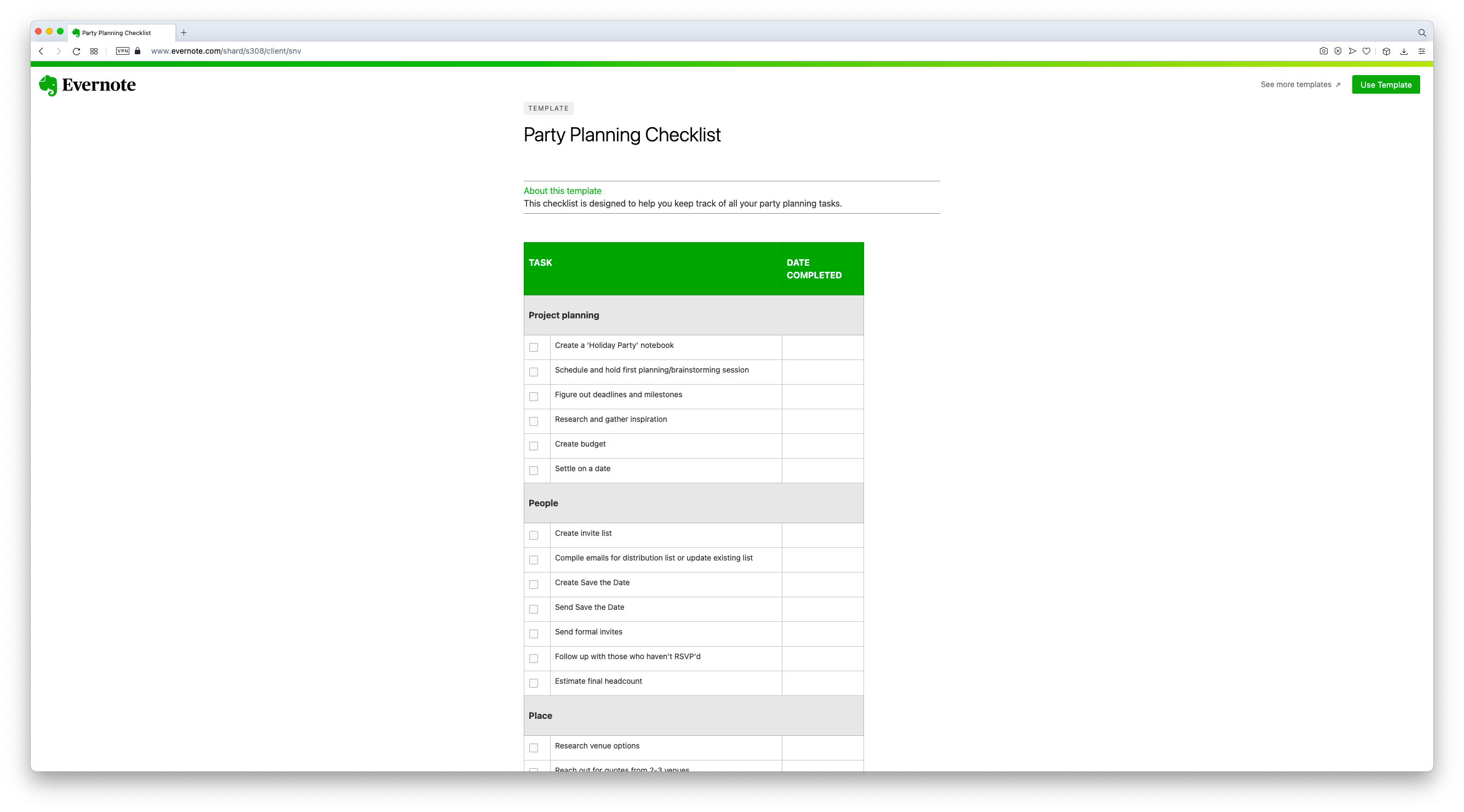Check the 'Send Save the Date' box

coord(534,609)
